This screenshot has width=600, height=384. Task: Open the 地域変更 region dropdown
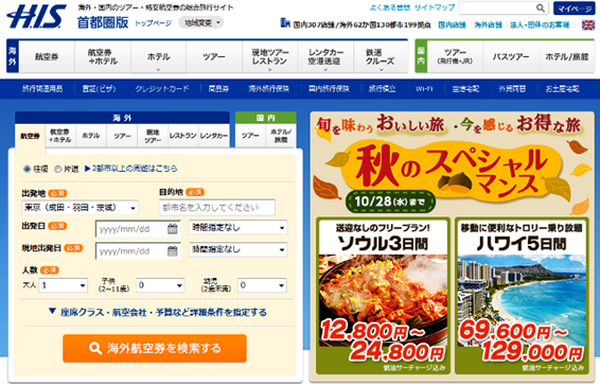point(201,23)
